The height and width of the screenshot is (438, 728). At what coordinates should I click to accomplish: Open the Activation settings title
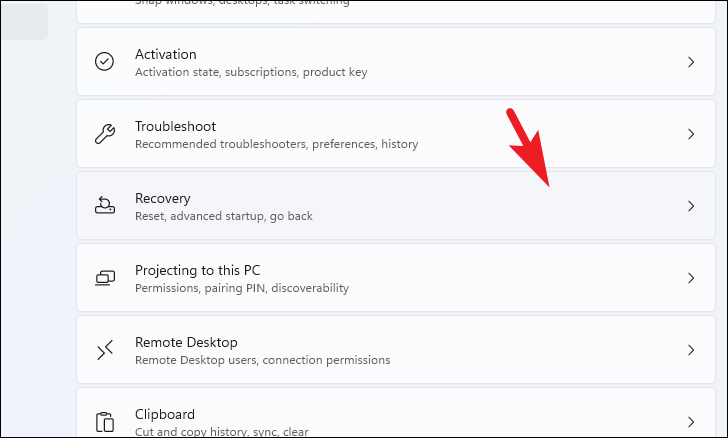166,54
